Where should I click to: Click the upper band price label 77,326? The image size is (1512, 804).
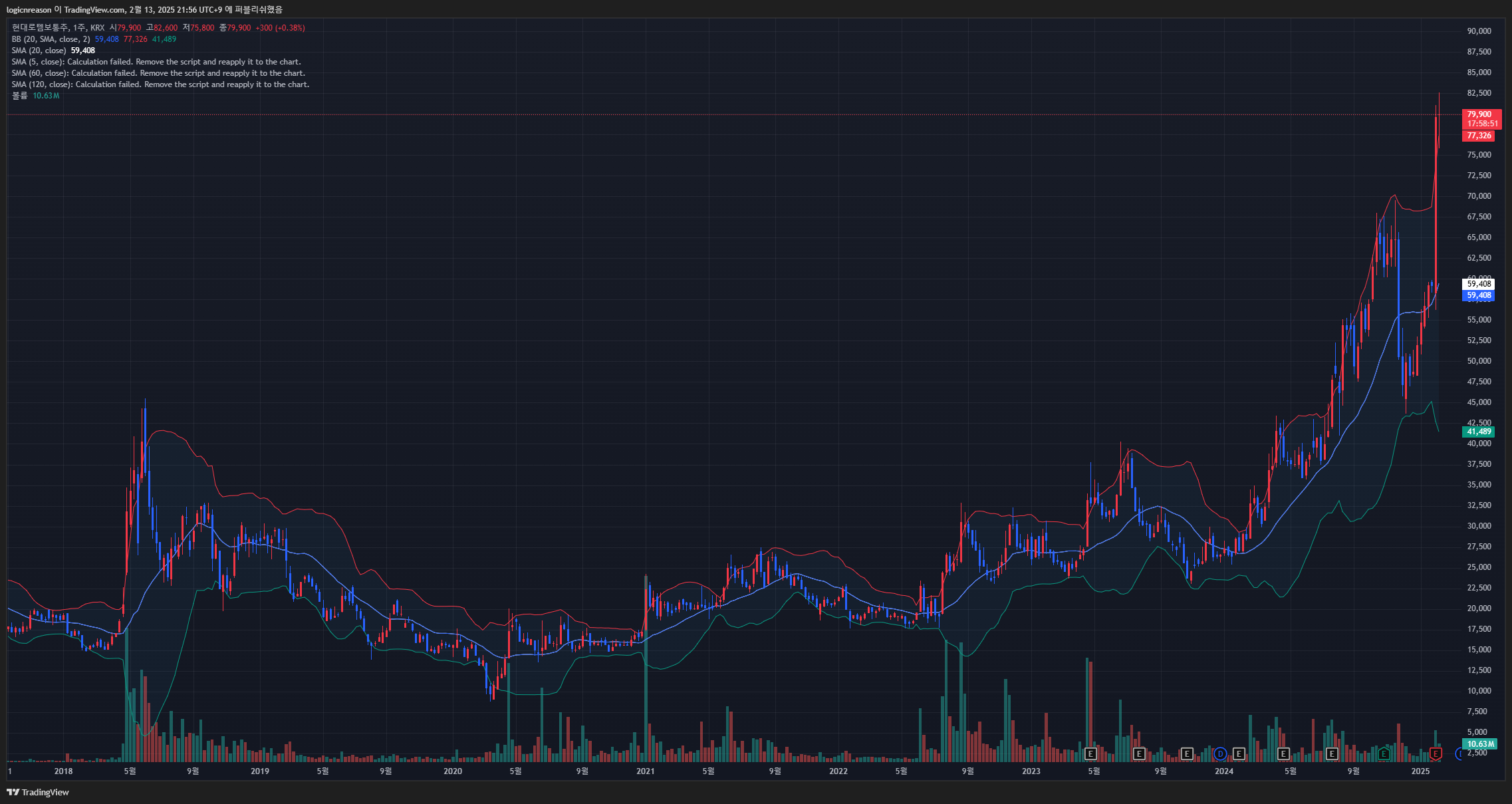point(1479,136)
